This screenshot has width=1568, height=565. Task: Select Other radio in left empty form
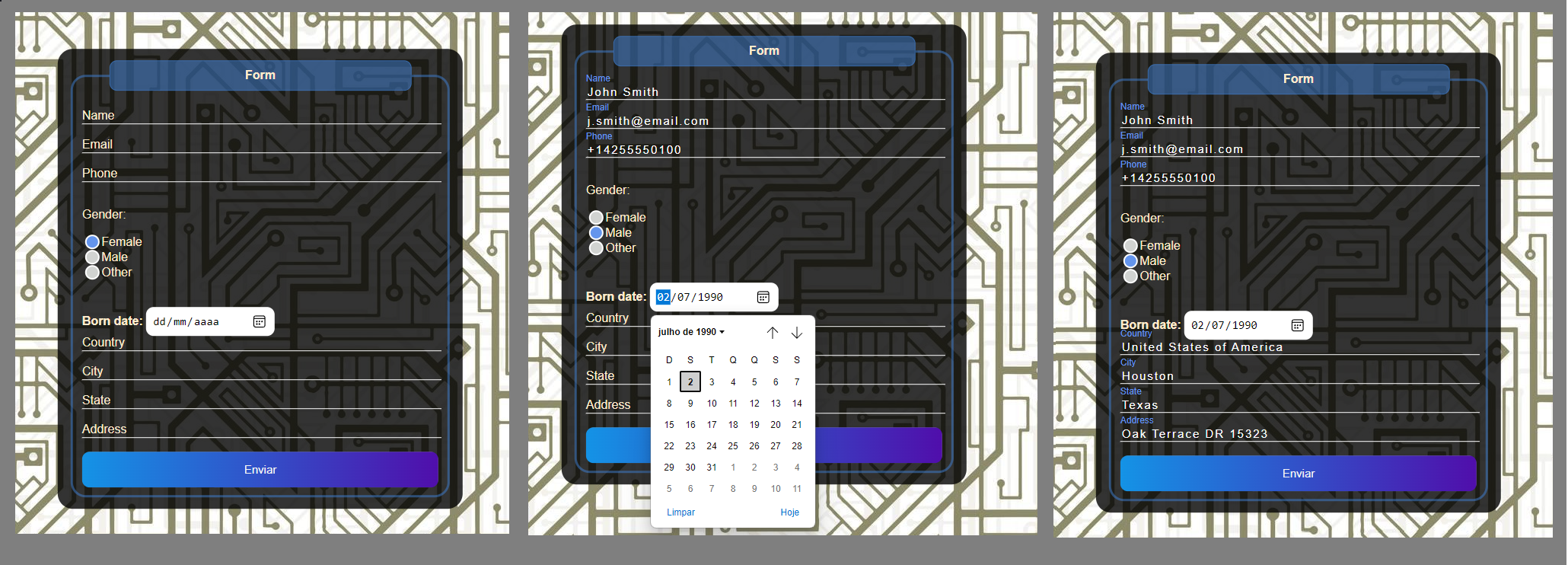[x=92, y=273]
